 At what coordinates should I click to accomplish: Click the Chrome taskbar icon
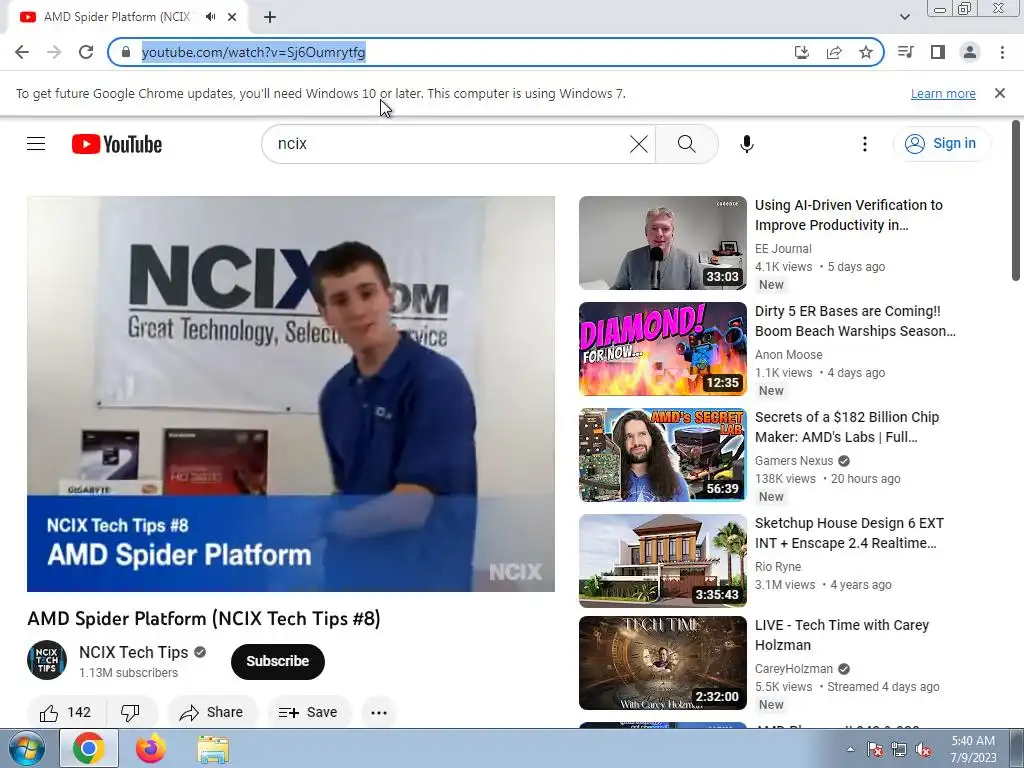pyautogui.click(x=89, y=748)
